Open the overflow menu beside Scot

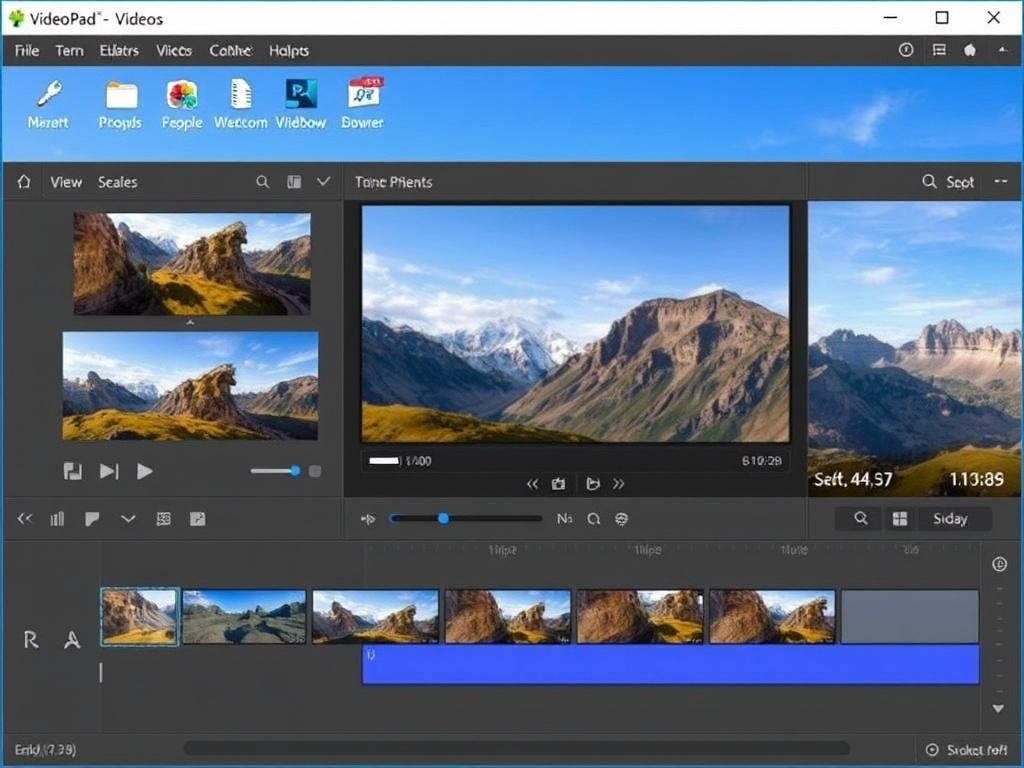pyautogui.click(x=1001, y=181)
